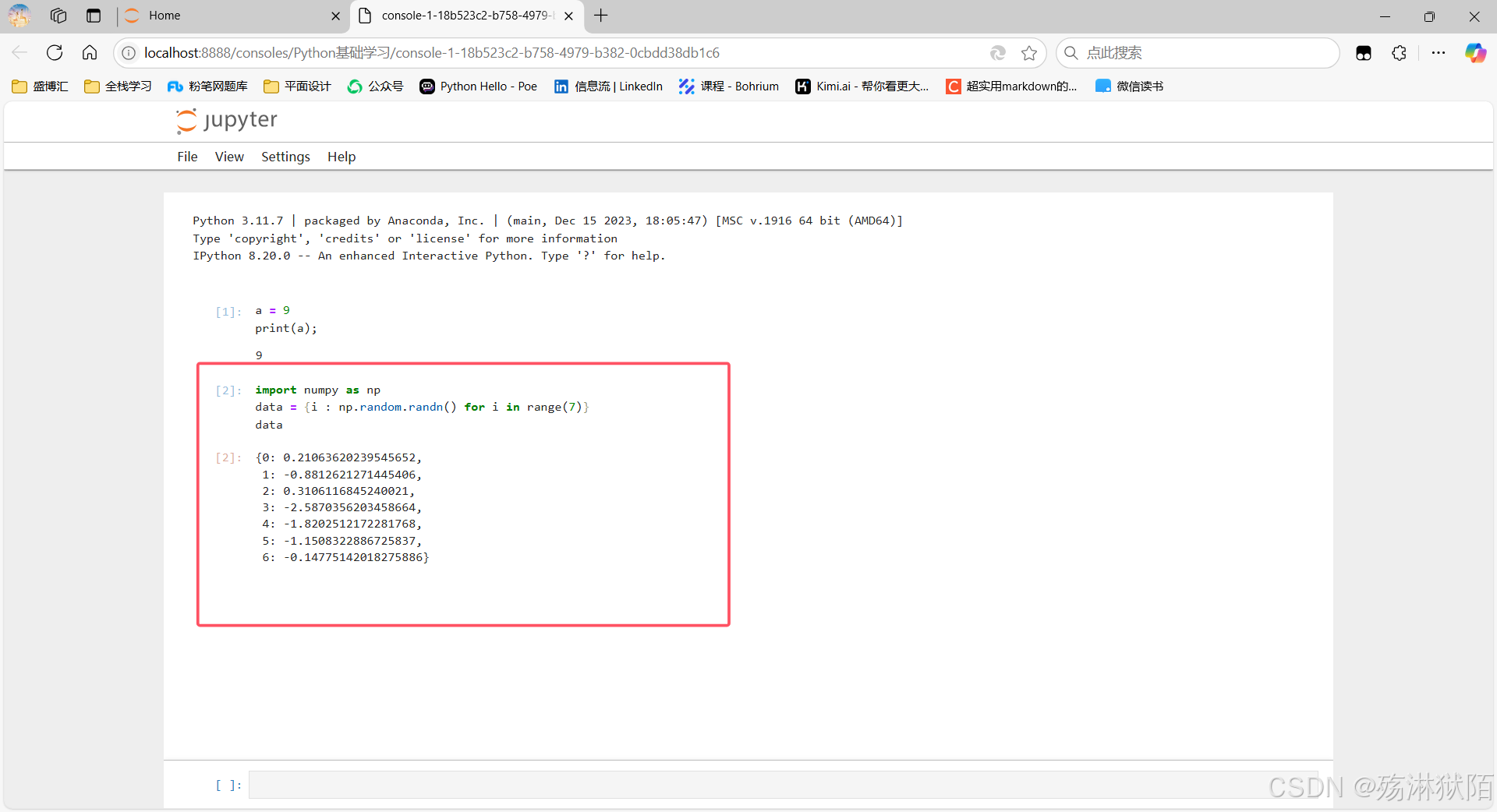
Task: Close the Home tab
Action: click(x=335, y=16)
